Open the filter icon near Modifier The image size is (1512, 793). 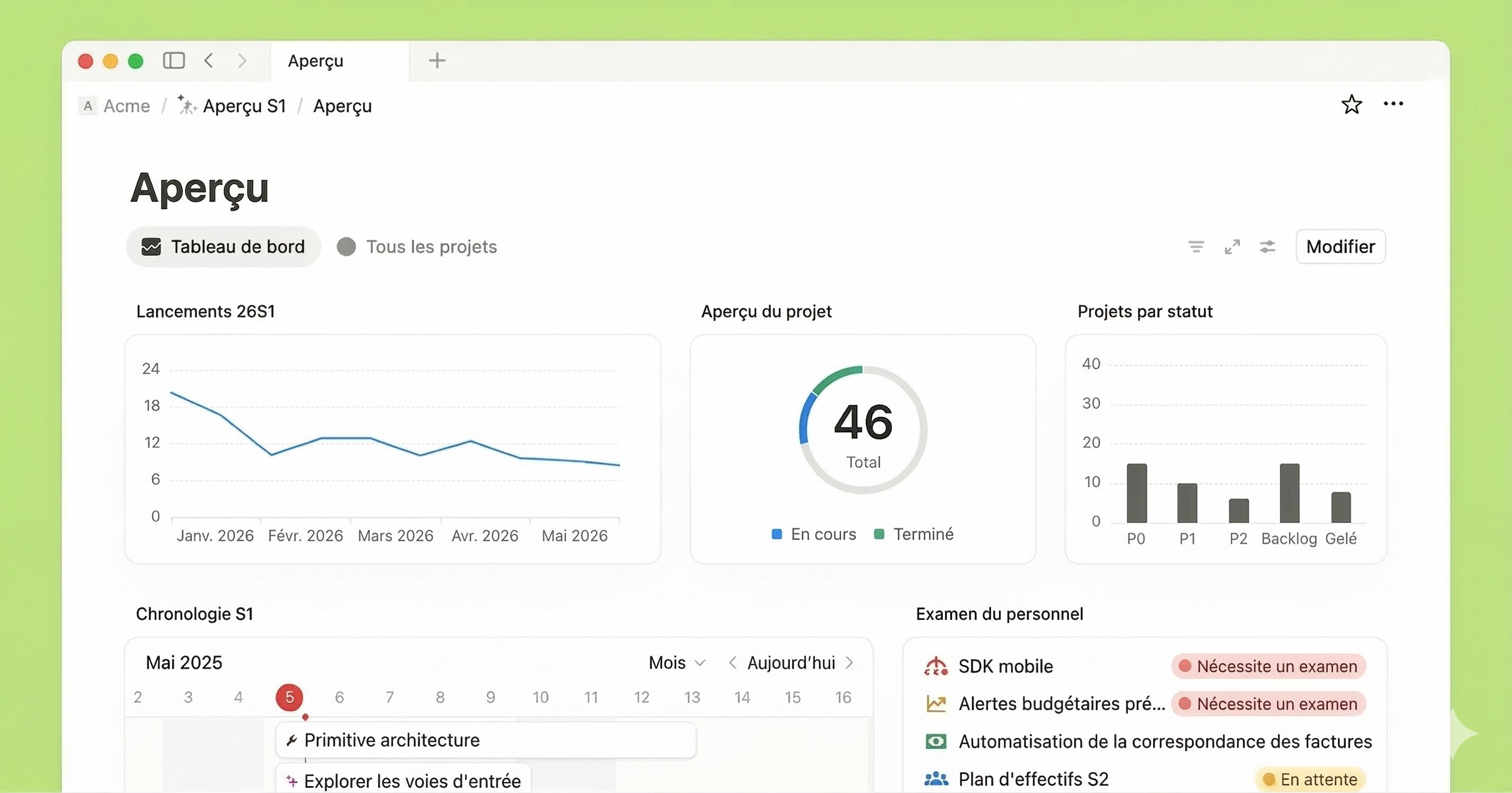tap(1196, 246)
